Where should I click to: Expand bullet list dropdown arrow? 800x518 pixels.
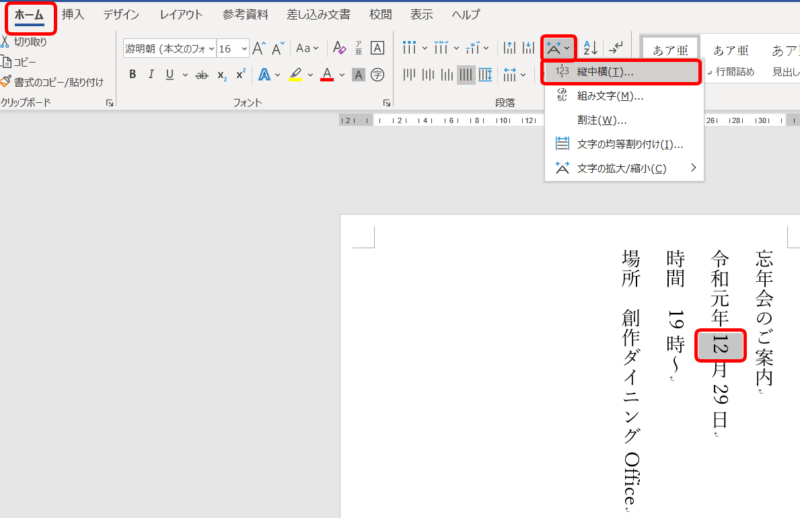coord(424,48)
